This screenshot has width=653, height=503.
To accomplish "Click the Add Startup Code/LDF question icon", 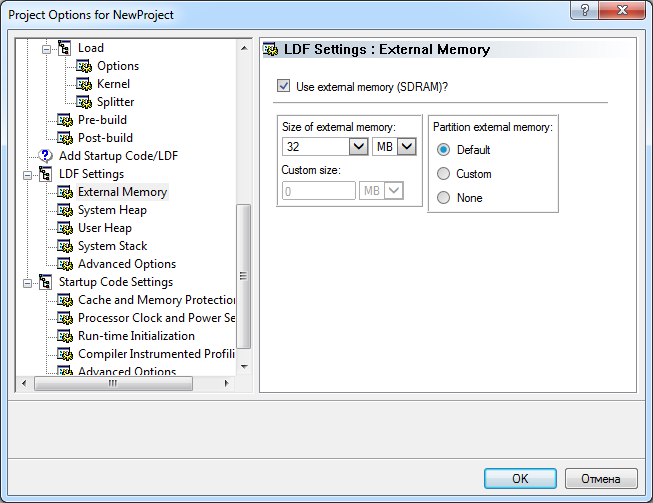I will 46,156.
